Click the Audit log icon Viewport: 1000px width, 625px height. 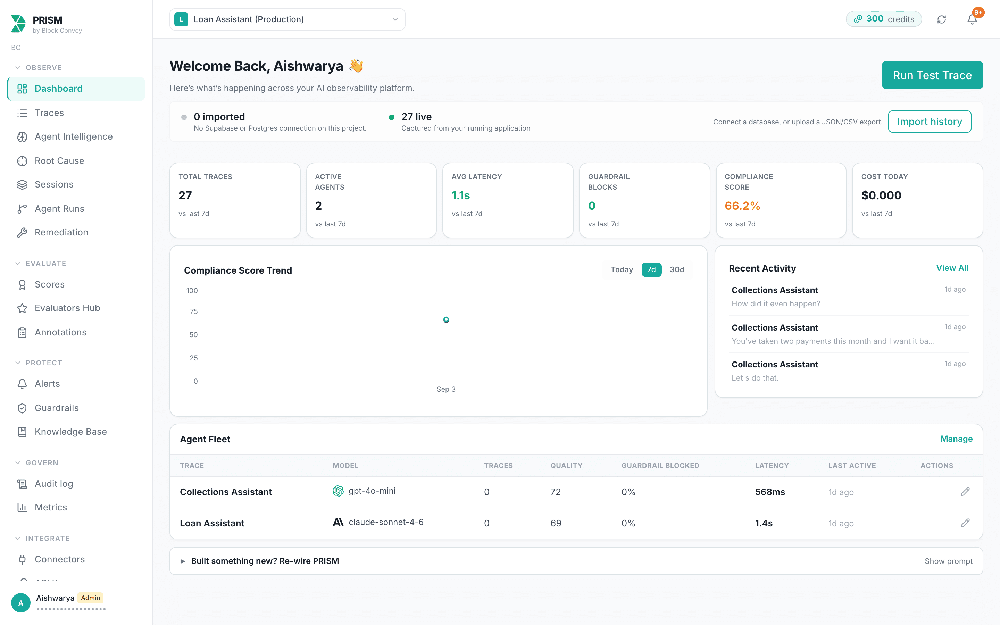pyautogui.click(x=22, y=484)
